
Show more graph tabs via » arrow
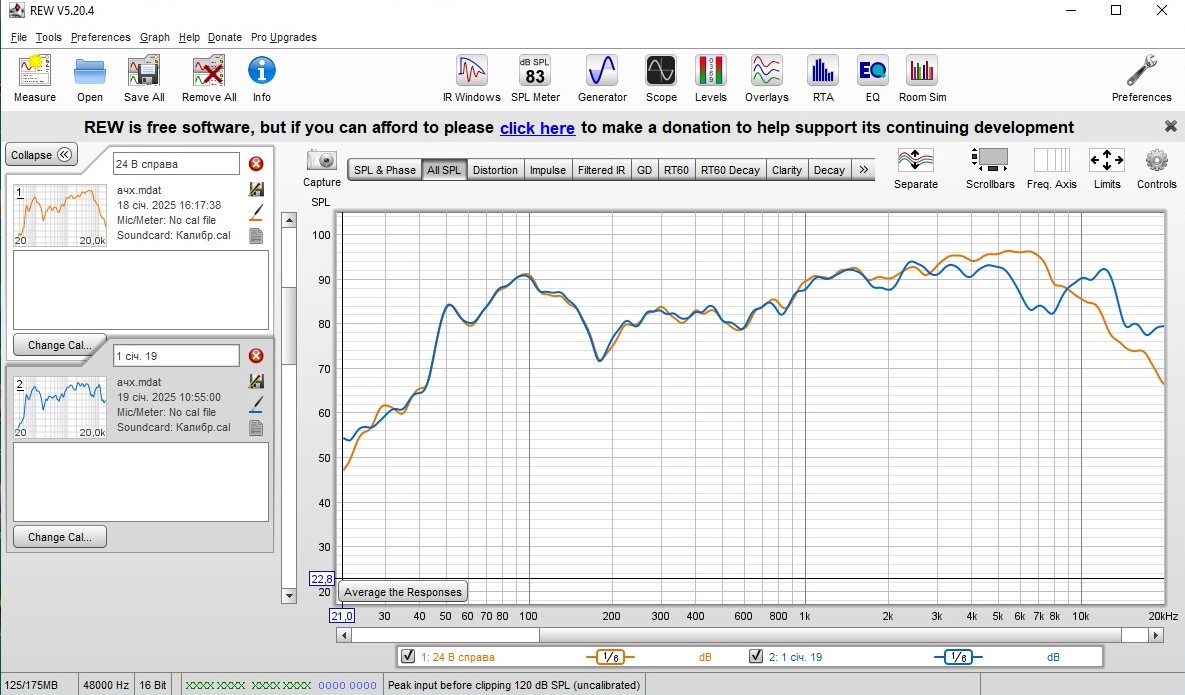863,170
